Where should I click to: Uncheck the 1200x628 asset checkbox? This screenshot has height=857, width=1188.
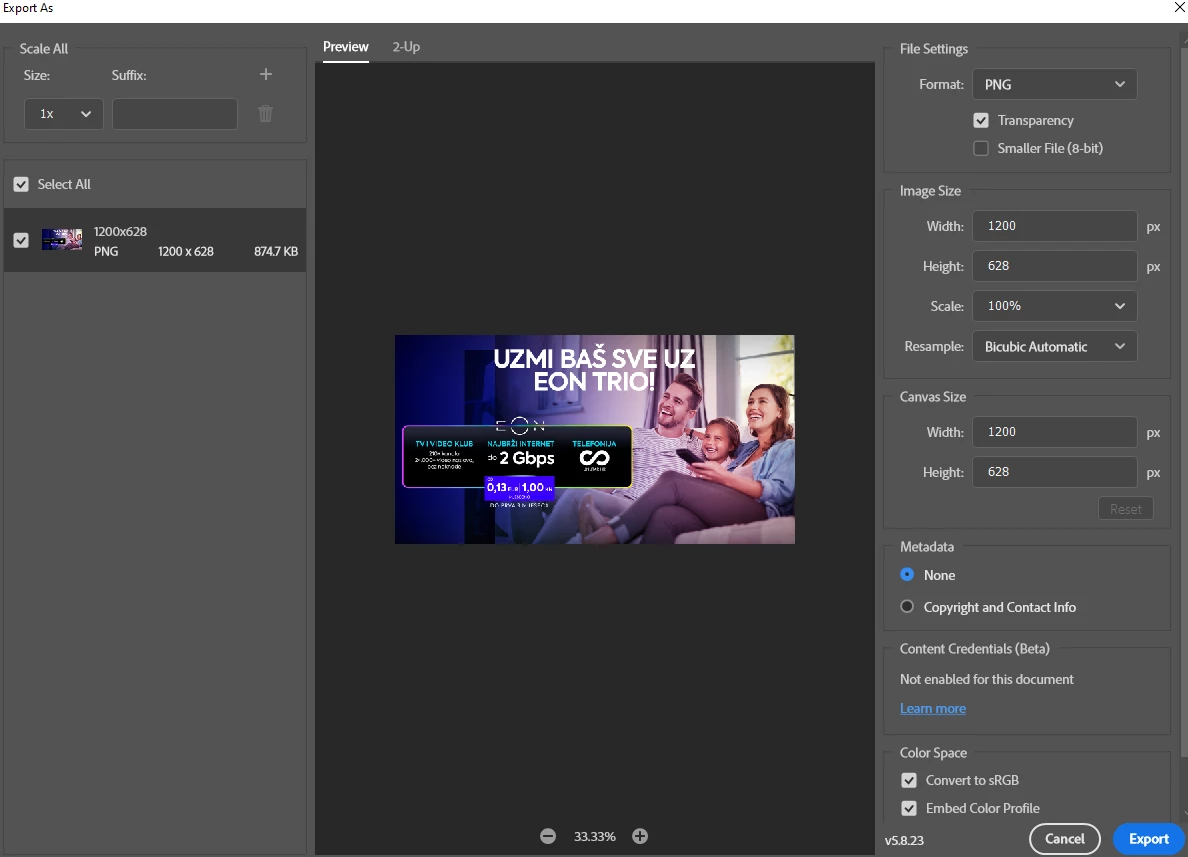(21, 240)
